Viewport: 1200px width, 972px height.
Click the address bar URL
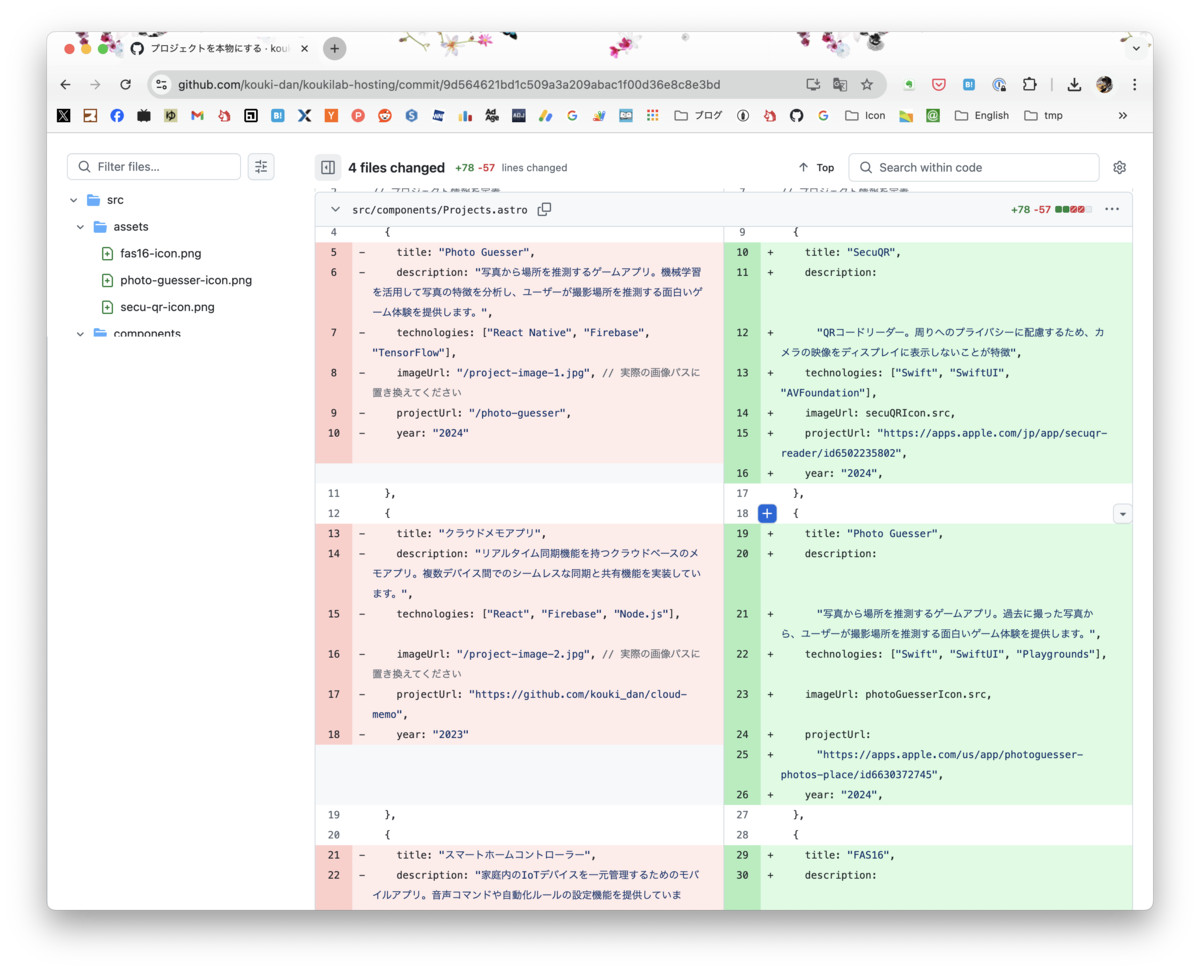[448, 85]
